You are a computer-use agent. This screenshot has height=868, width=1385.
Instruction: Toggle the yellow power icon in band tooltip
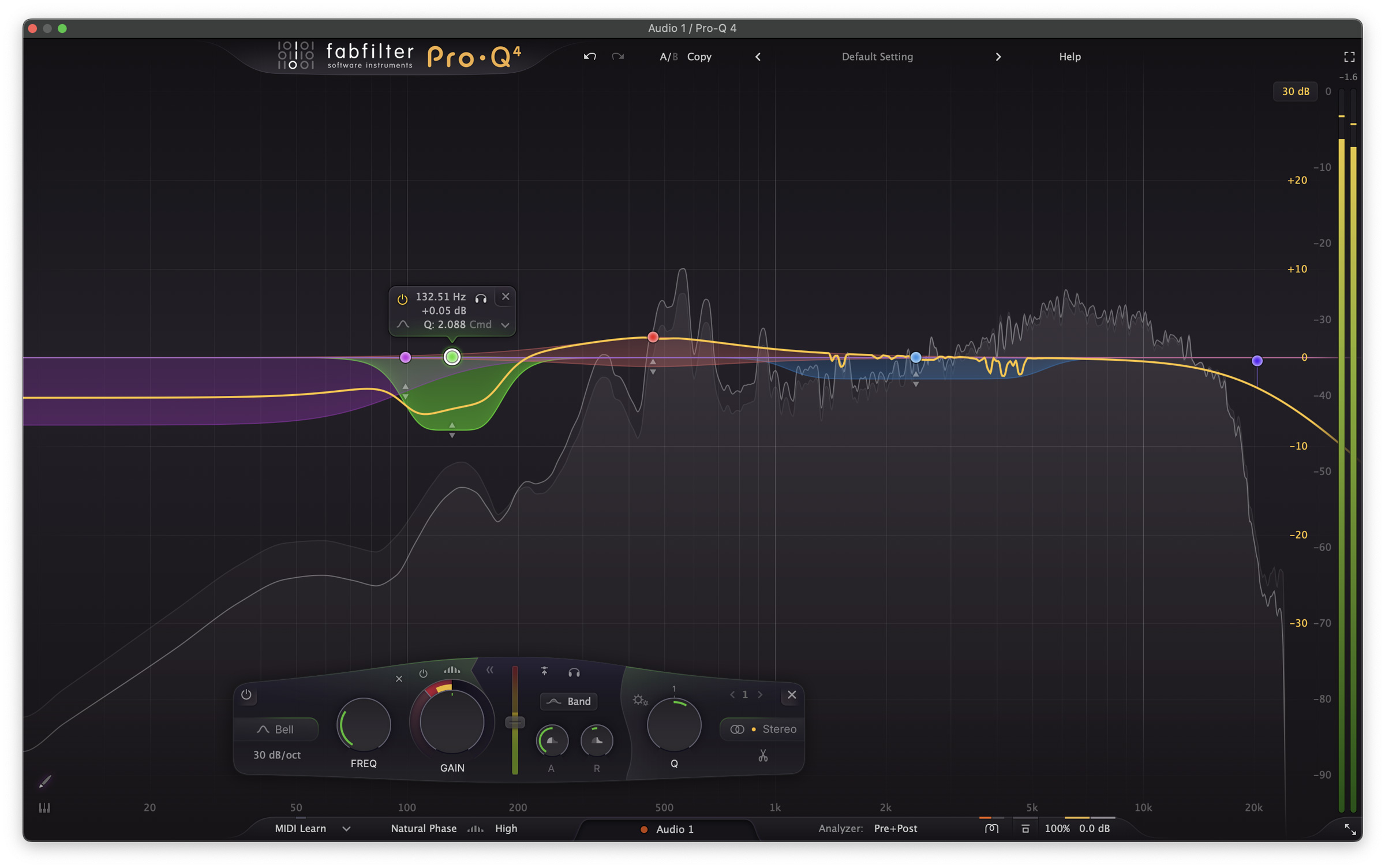[x=402, y=299]
